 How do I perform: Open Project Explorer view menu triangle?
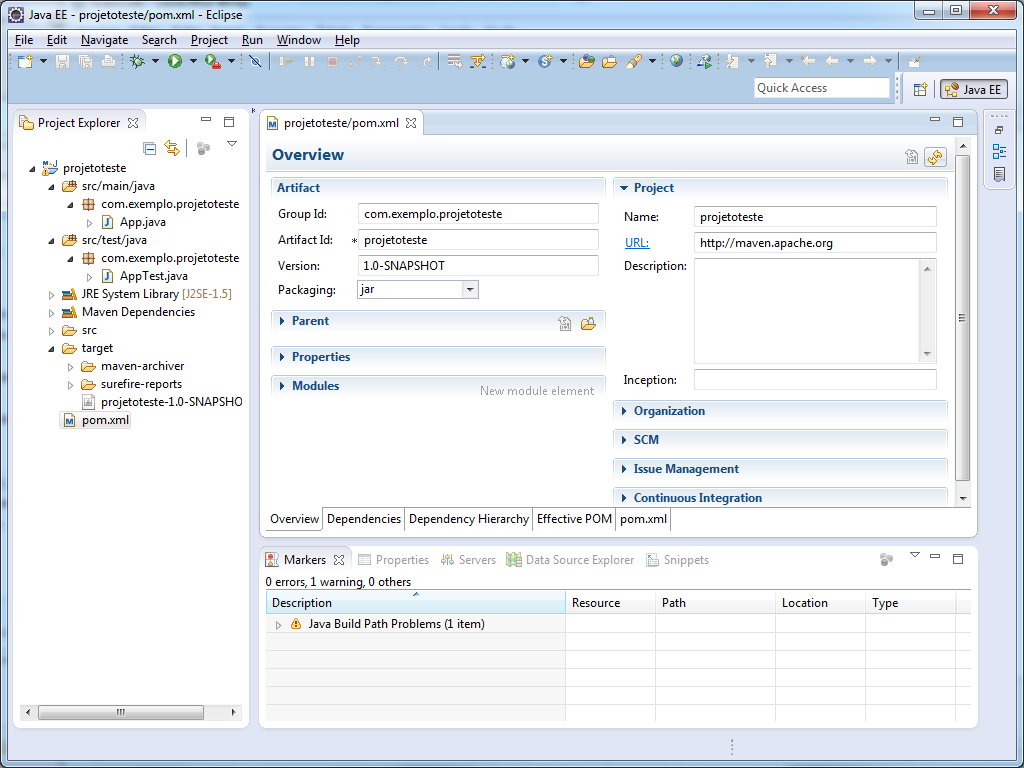pyautogui.click(x=232, y=144)
